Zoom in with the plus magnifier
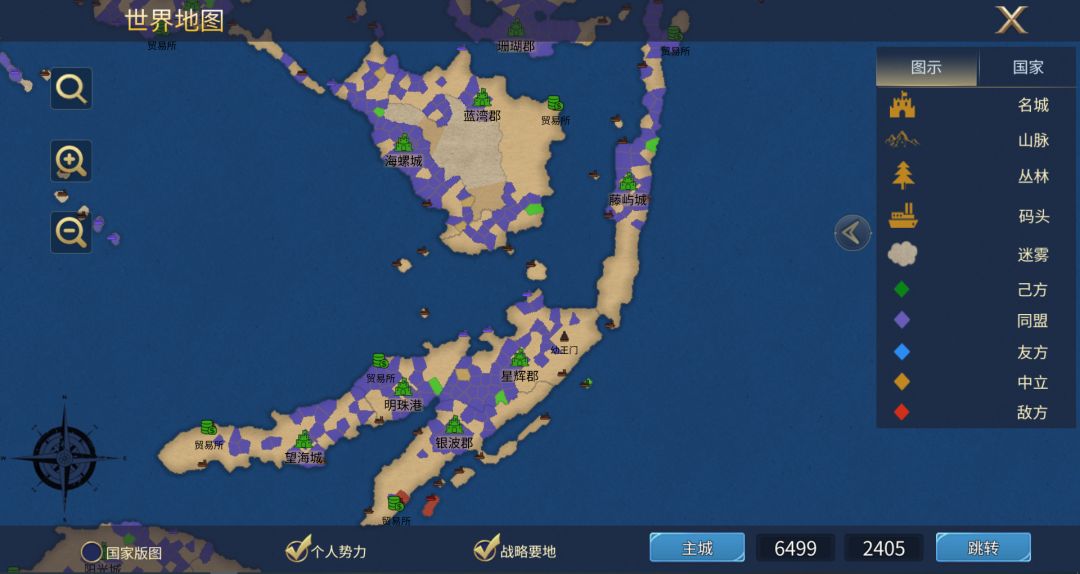 click(x=71, y=161)
